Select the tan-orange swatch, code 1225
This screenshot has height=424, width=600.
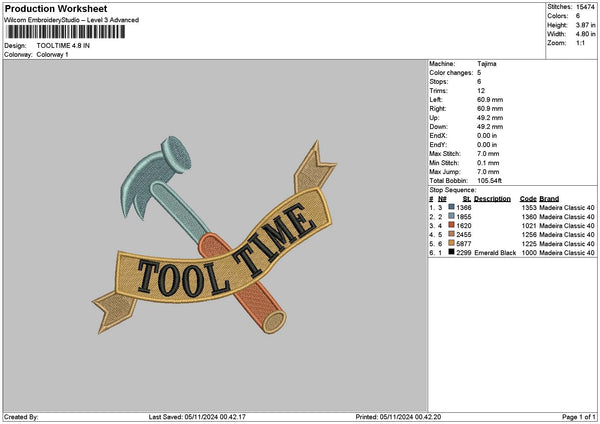pyautogui.click(x=453, y=243)
